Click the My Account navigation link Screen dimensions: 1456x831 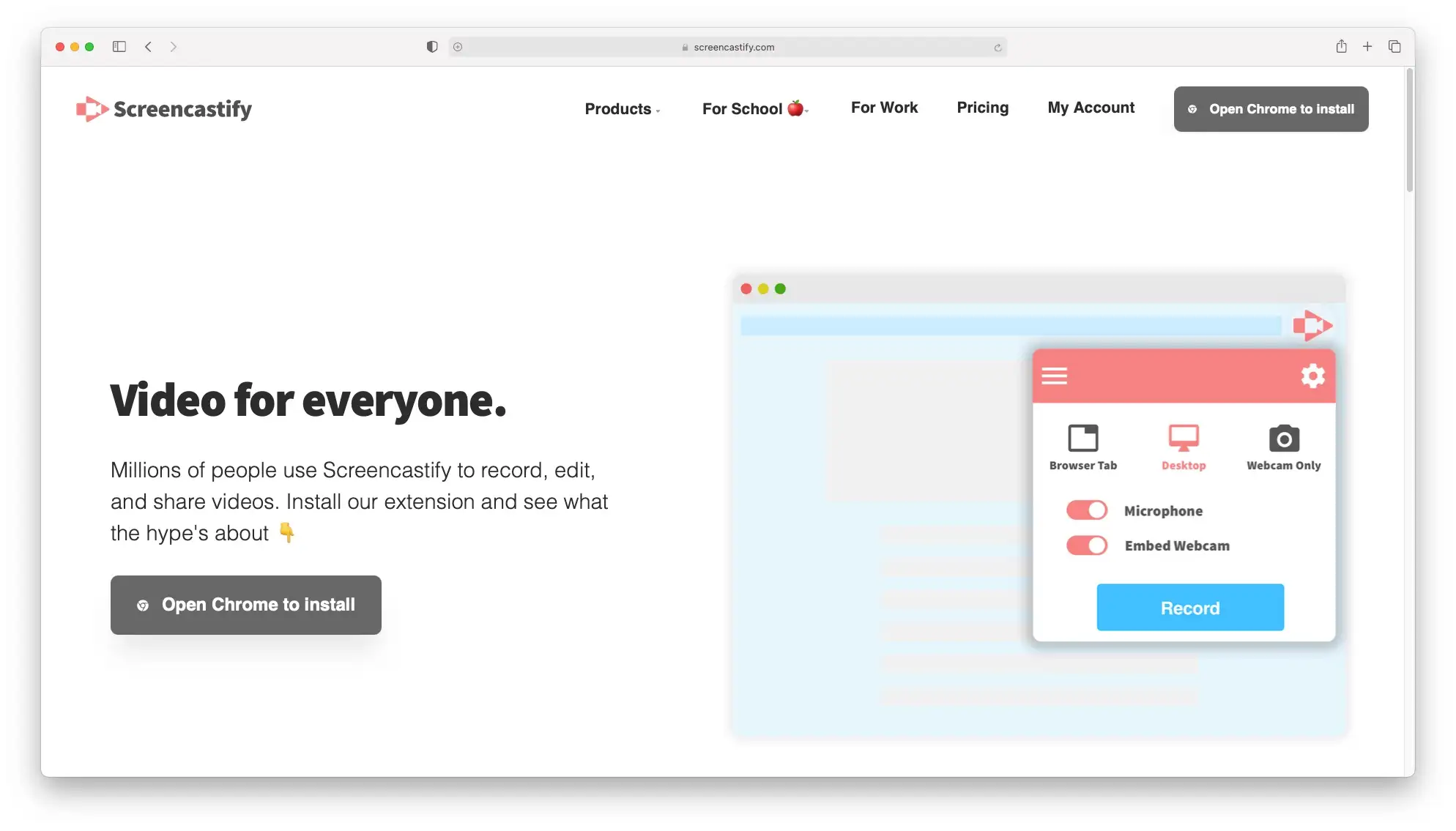coord(1091,108)
